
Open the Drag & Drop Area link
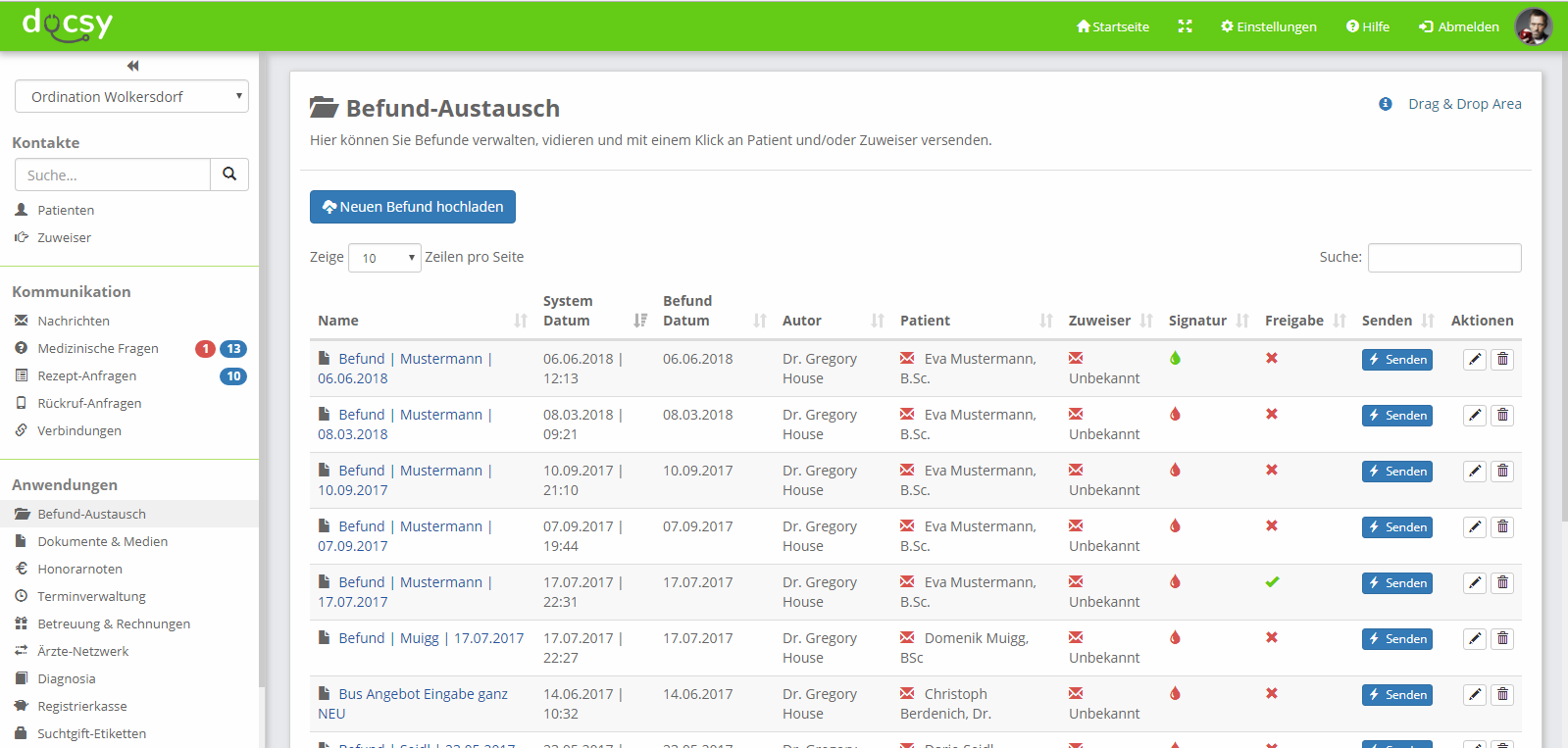pos(1465,104)
